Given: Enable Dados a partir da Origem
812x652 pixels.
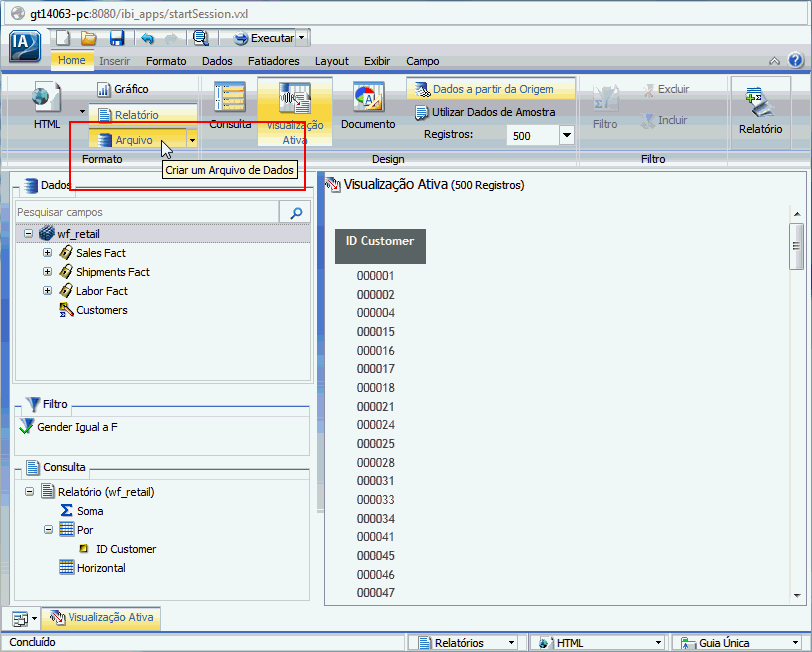Looking at the screenshot, I should point(490,89).
